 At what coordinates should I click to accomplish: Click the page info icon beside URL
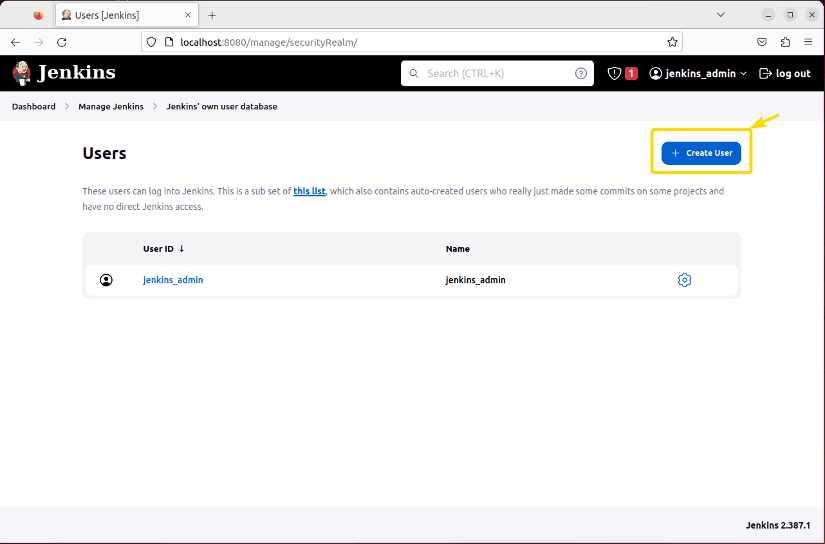169,42
